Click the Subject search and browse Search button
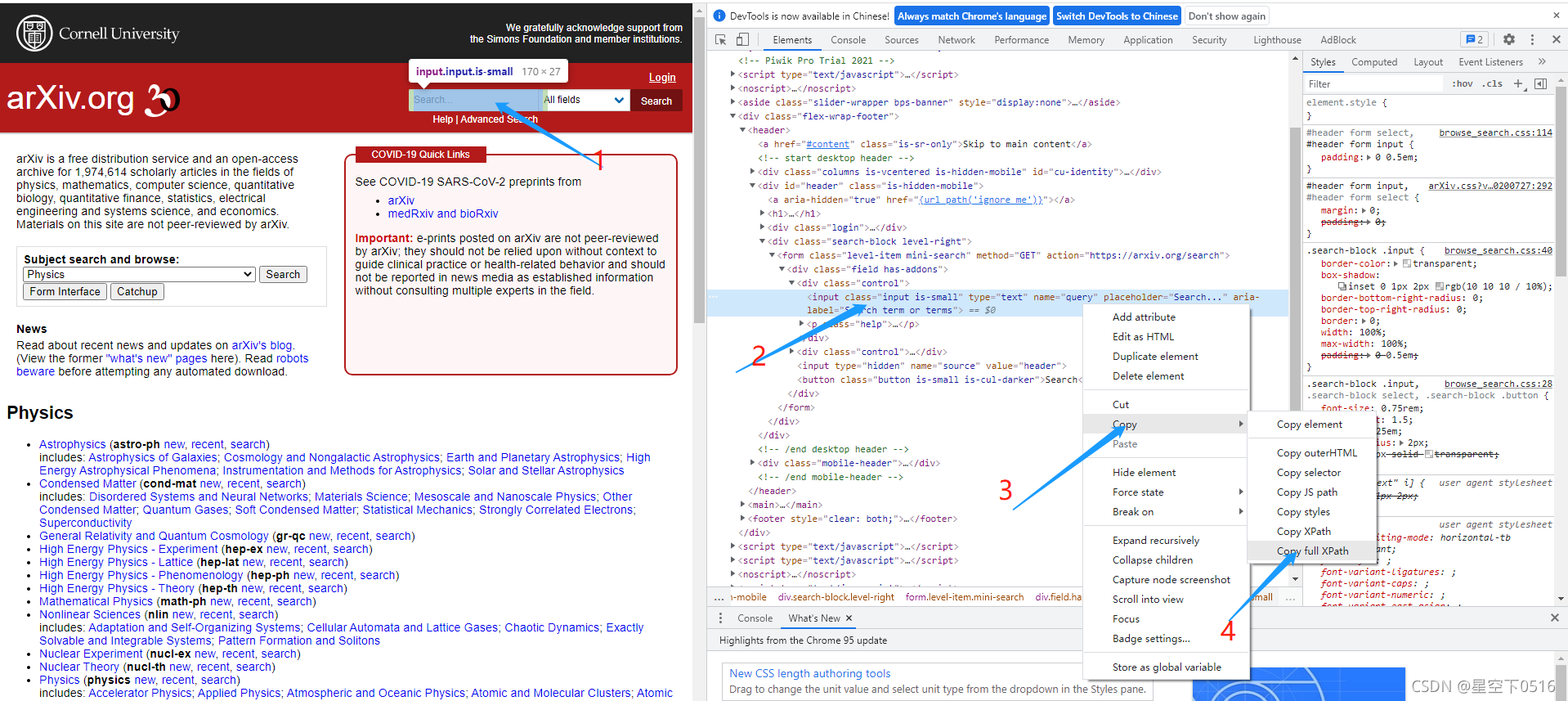This screenshot has width=1568, height=701. [283, 274]
